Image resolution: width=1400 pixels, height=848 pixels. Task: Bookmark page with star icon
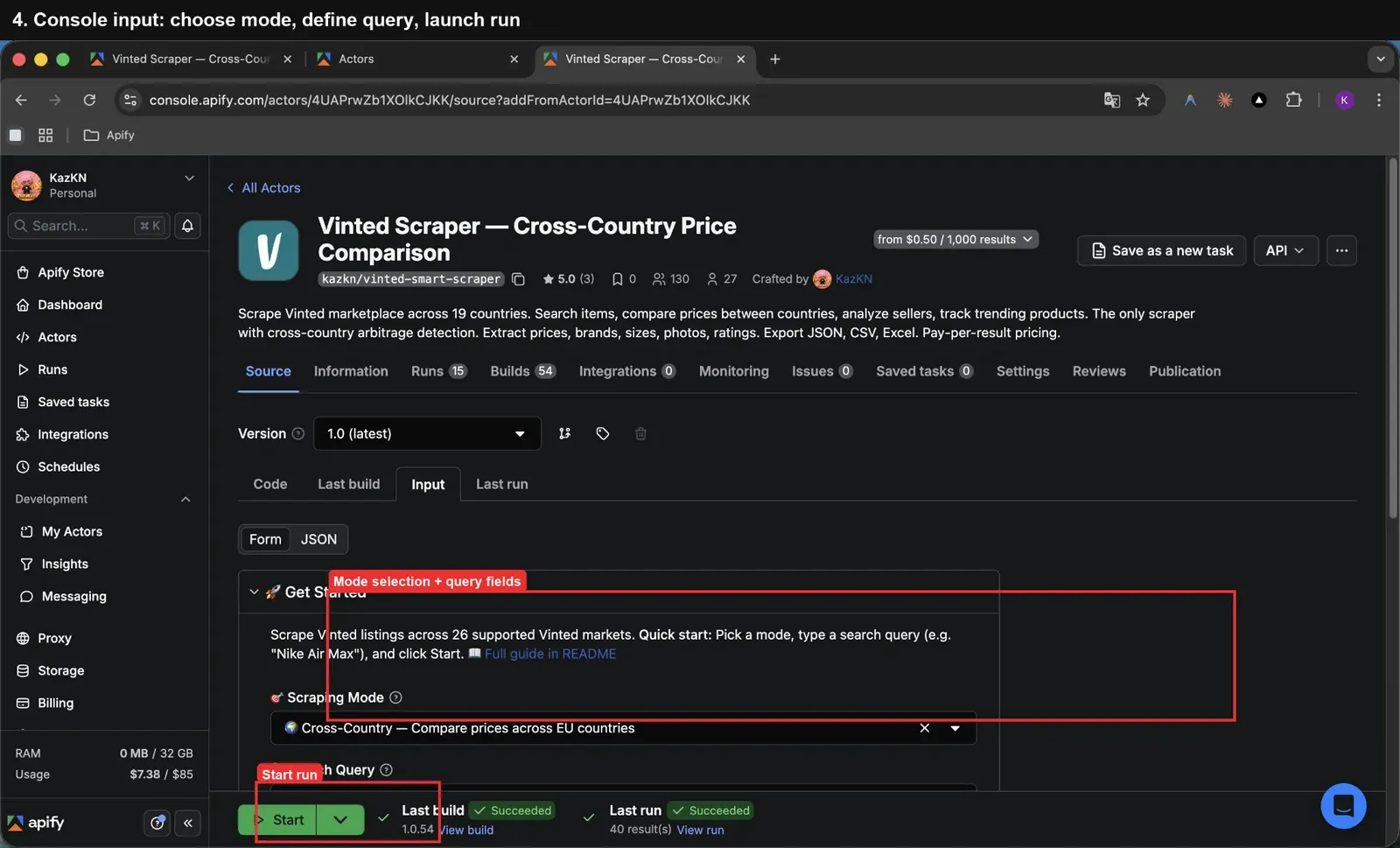(x=1143, y=100)
